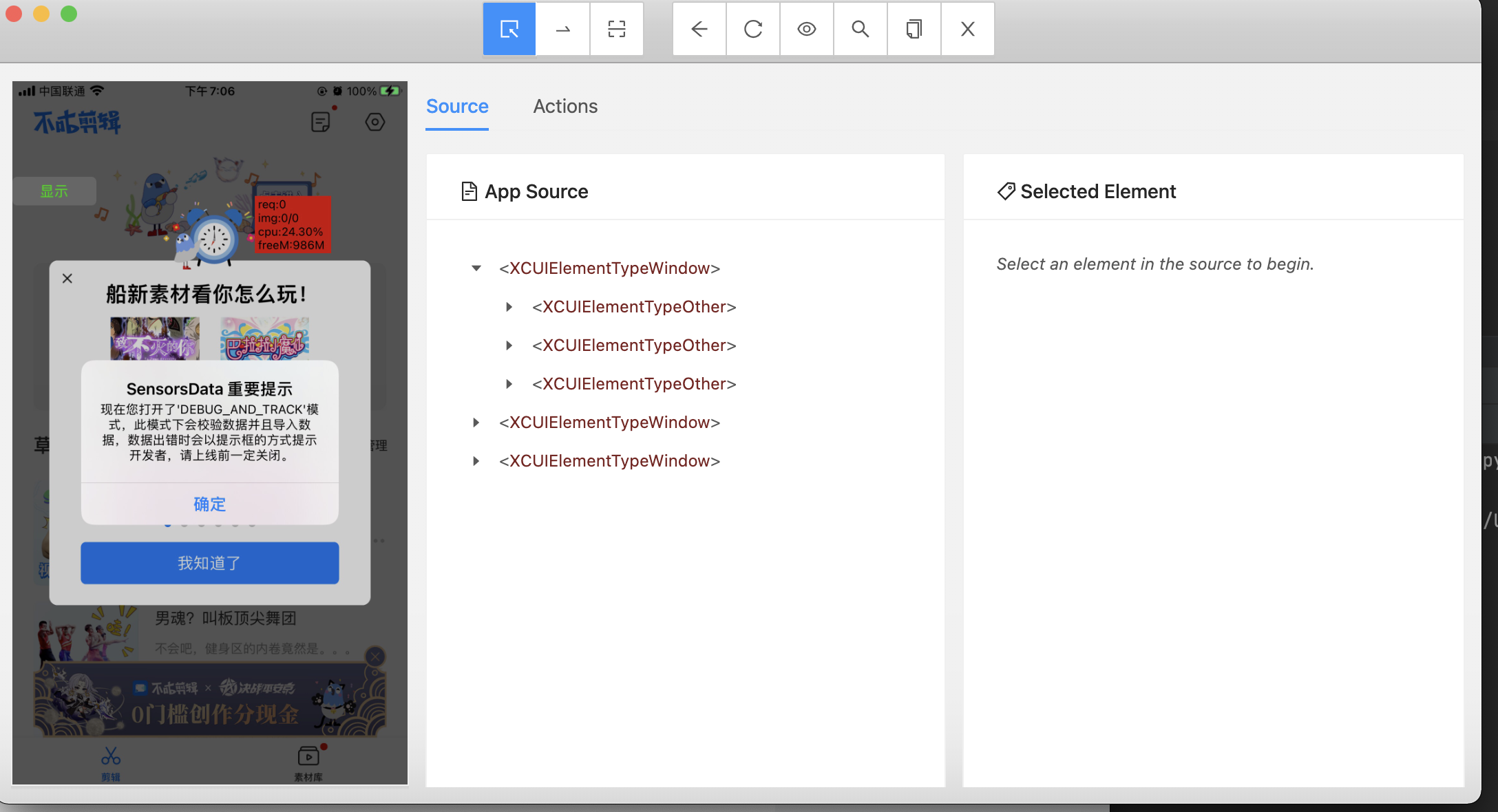
Task: Tap the 确定 alert button
Action: 209,504
